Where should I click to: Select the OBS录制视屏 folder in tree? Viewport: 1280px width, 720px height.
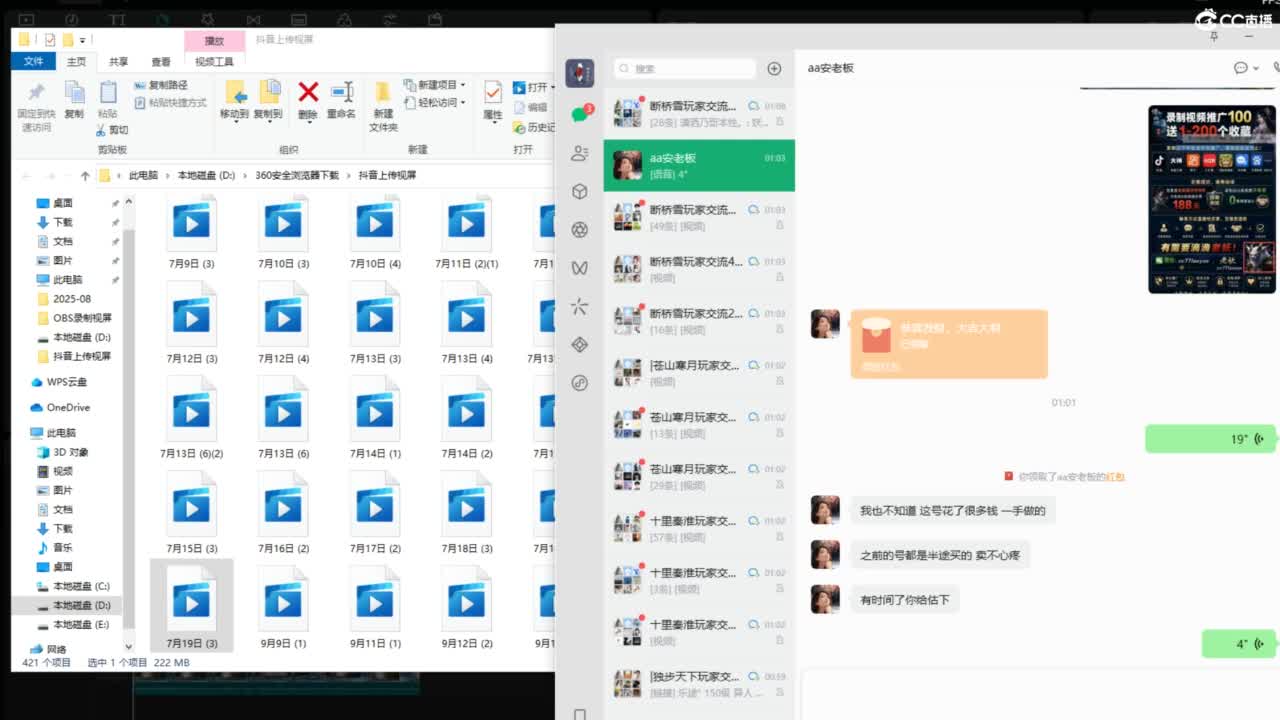(73, 318)
